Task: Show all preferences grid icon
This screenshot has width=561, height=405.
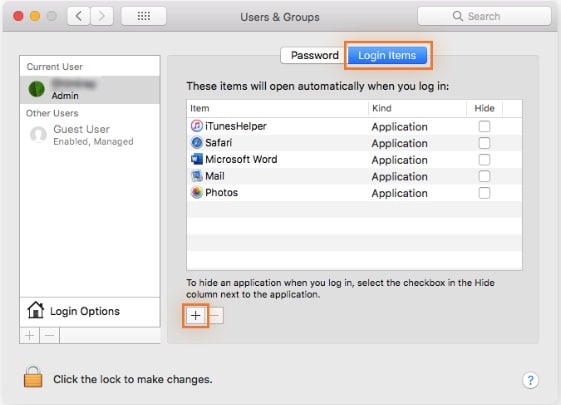Action: 143,16
